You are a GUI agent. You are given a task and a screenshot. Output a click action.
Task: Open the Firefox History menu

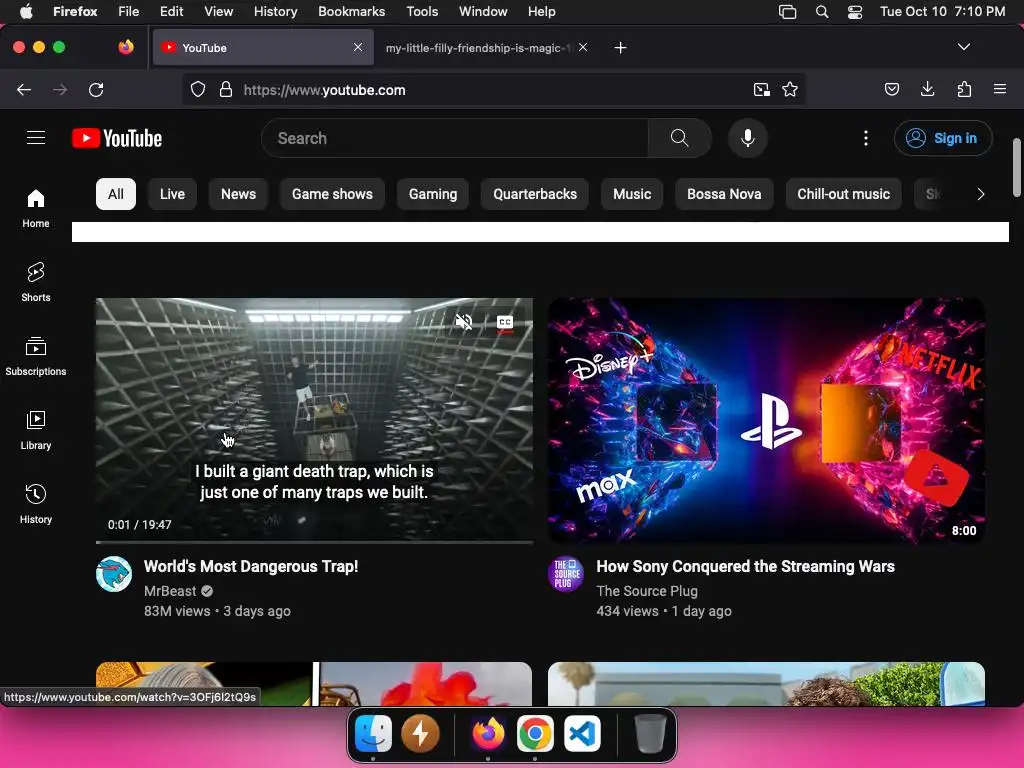[275, 11]
